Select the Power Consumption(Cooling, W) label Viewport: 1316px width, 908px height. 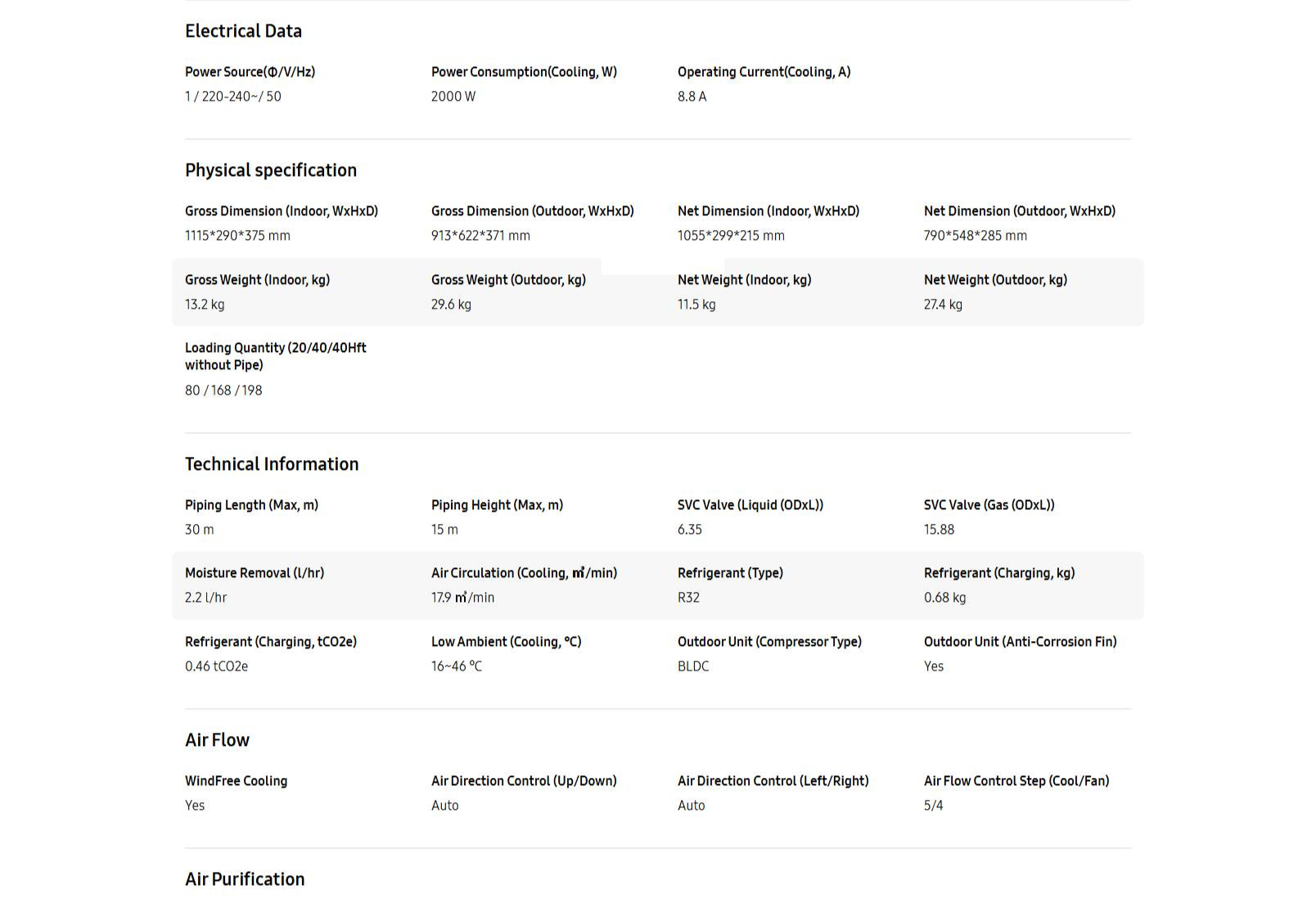[524, 72]
